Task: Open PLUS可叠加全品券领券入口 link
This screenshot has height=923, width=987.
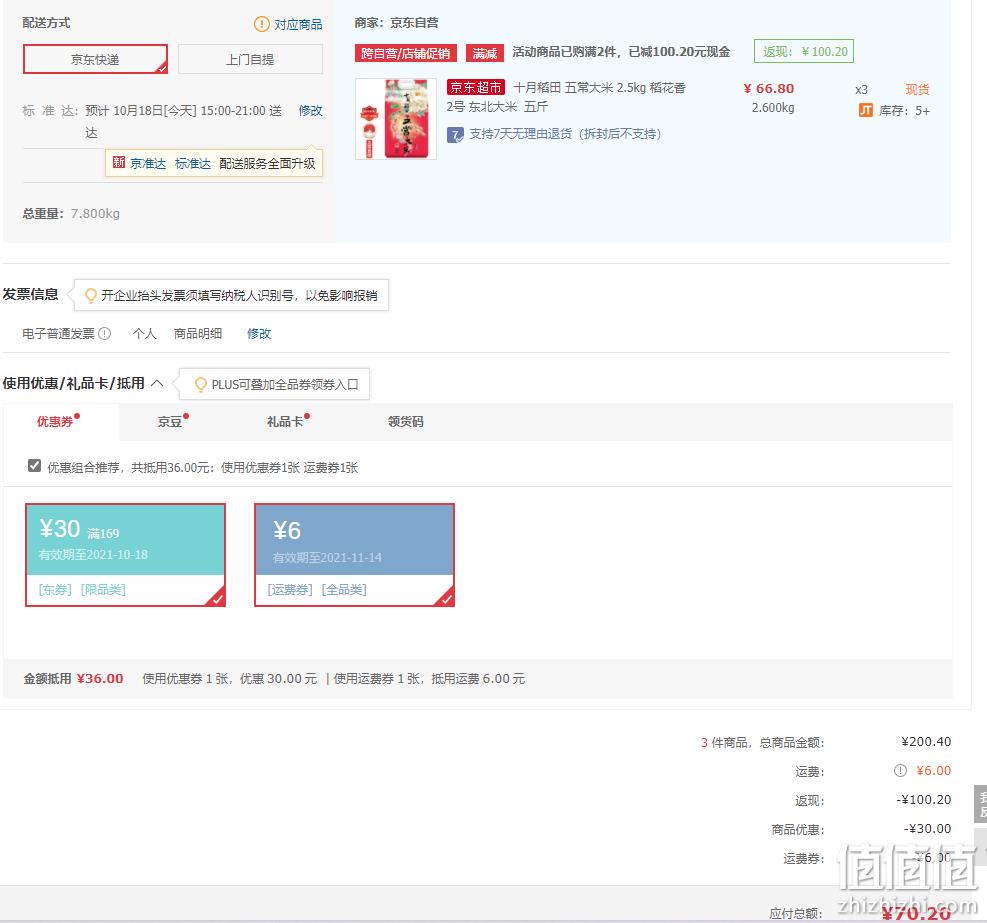Action: pos(285,384)
